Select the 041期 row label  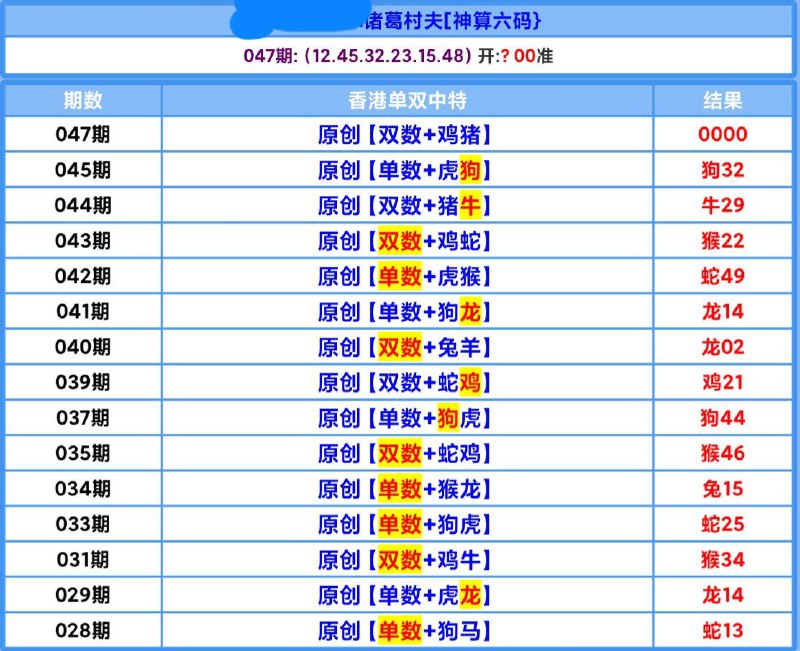(83, 311)
